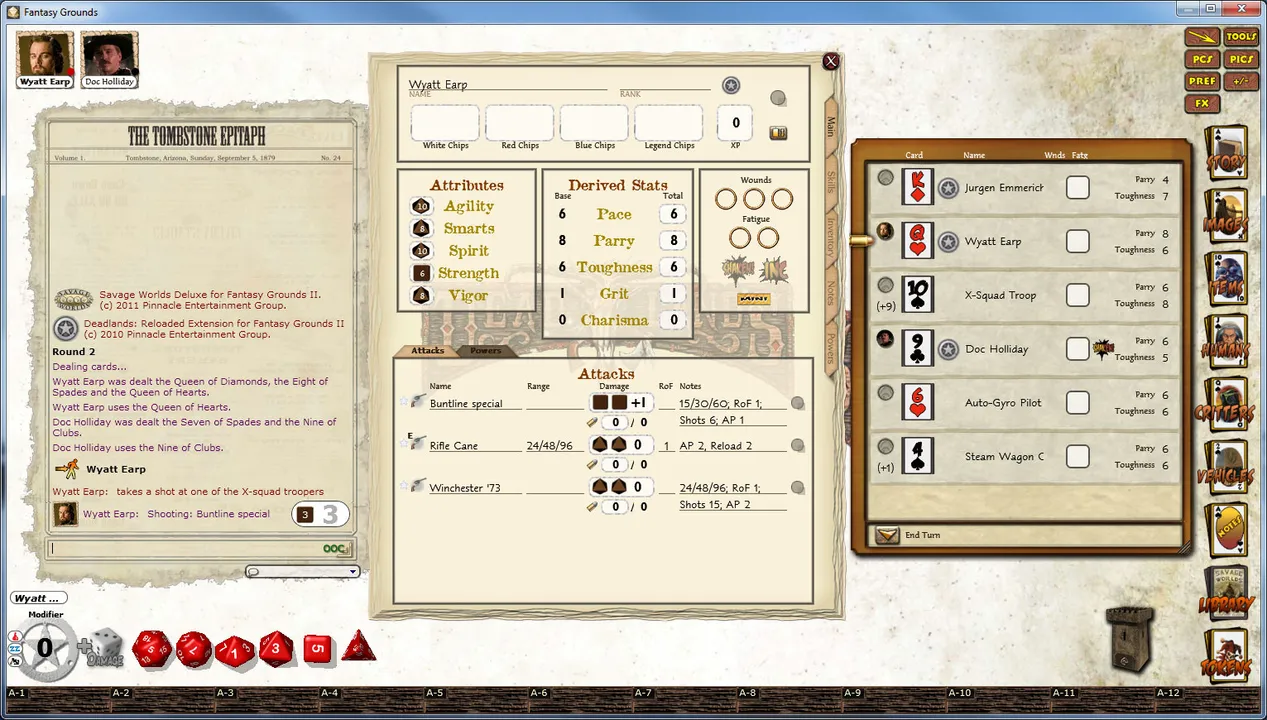This screenshot has height=720, width=1267.
Task: Pick the red d4 die
Action: 358,647
